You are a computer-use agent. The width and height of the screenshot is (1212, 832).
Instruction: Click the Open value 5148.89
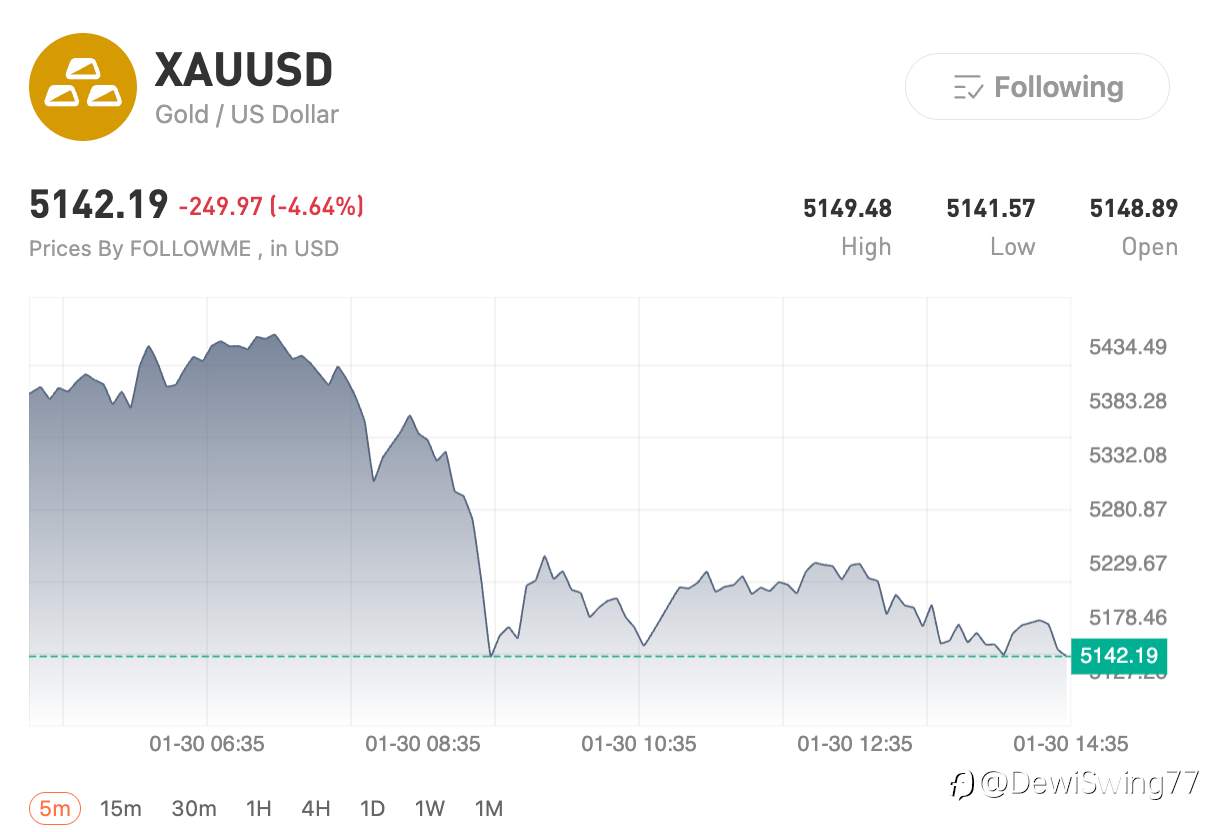1133,209
